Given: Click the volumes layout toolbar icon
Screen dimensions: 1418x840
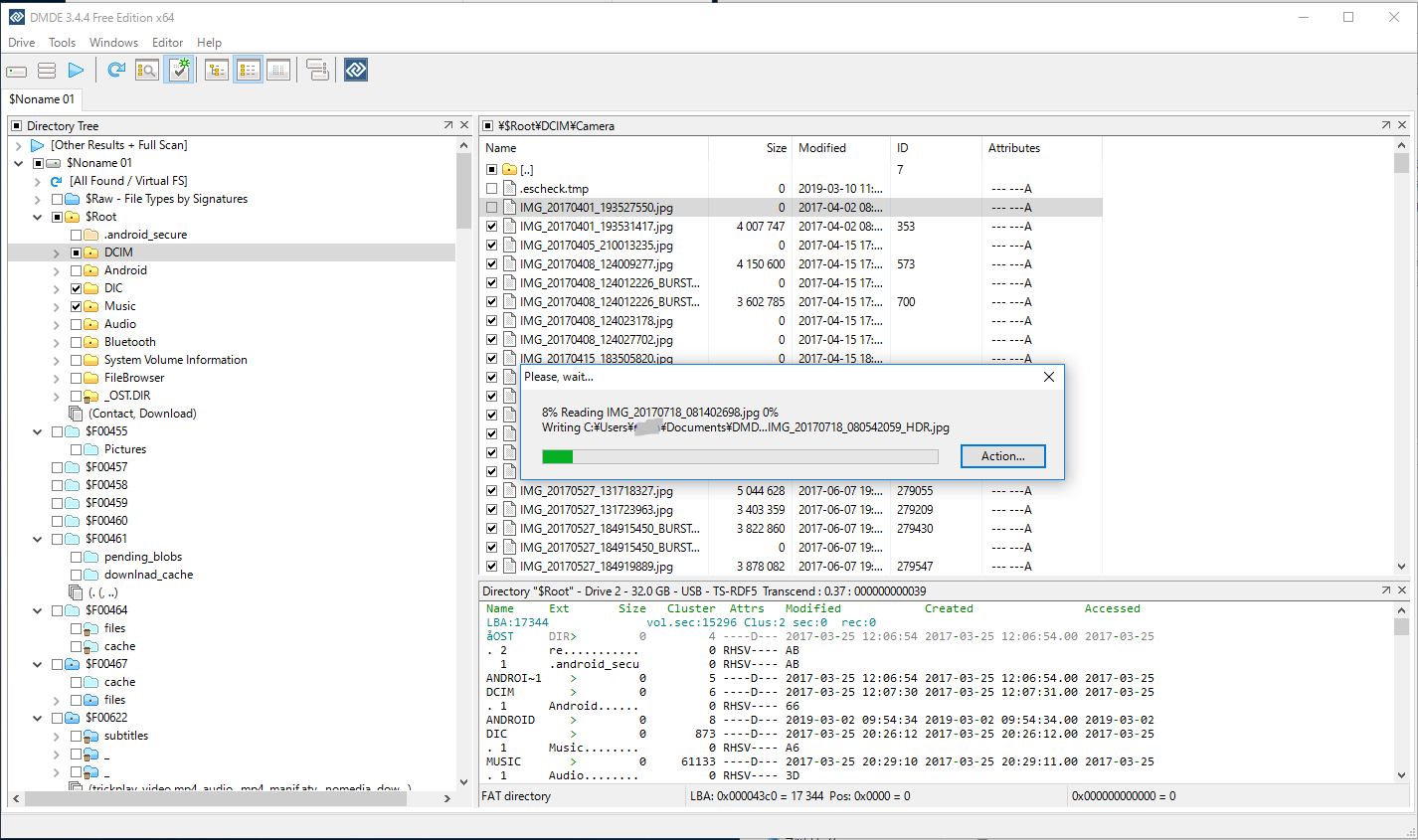Looking at the screenshot, I should (x=317, y=70).
